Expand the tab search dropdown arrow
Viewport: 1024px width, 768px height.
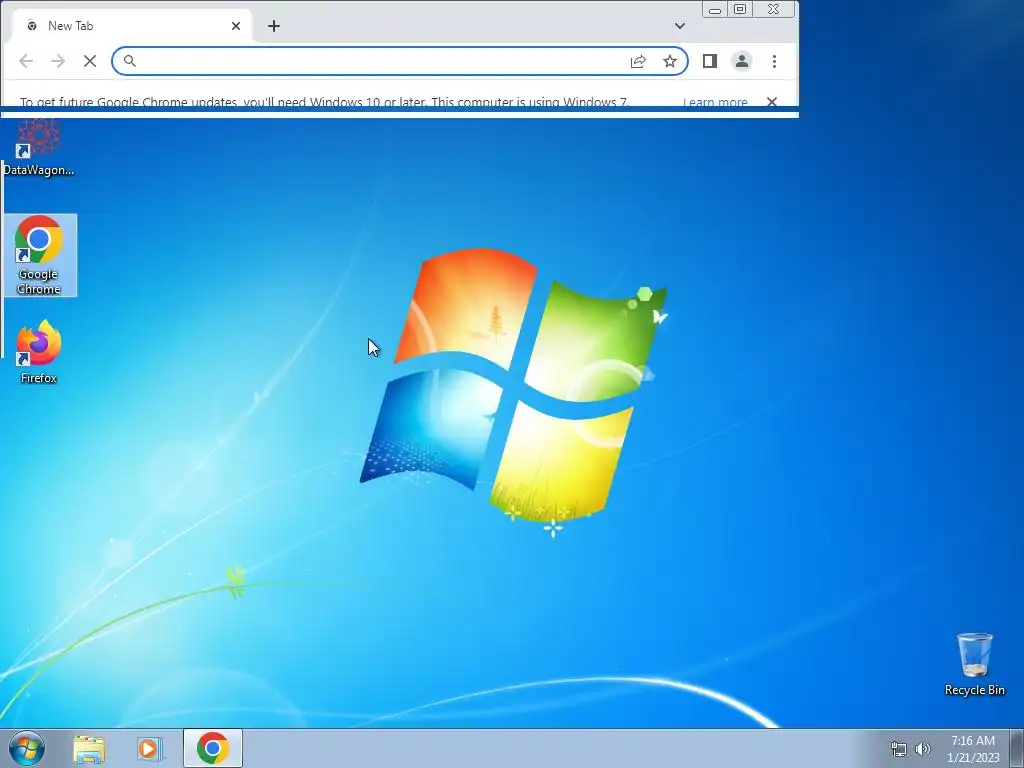pos(680,26)
